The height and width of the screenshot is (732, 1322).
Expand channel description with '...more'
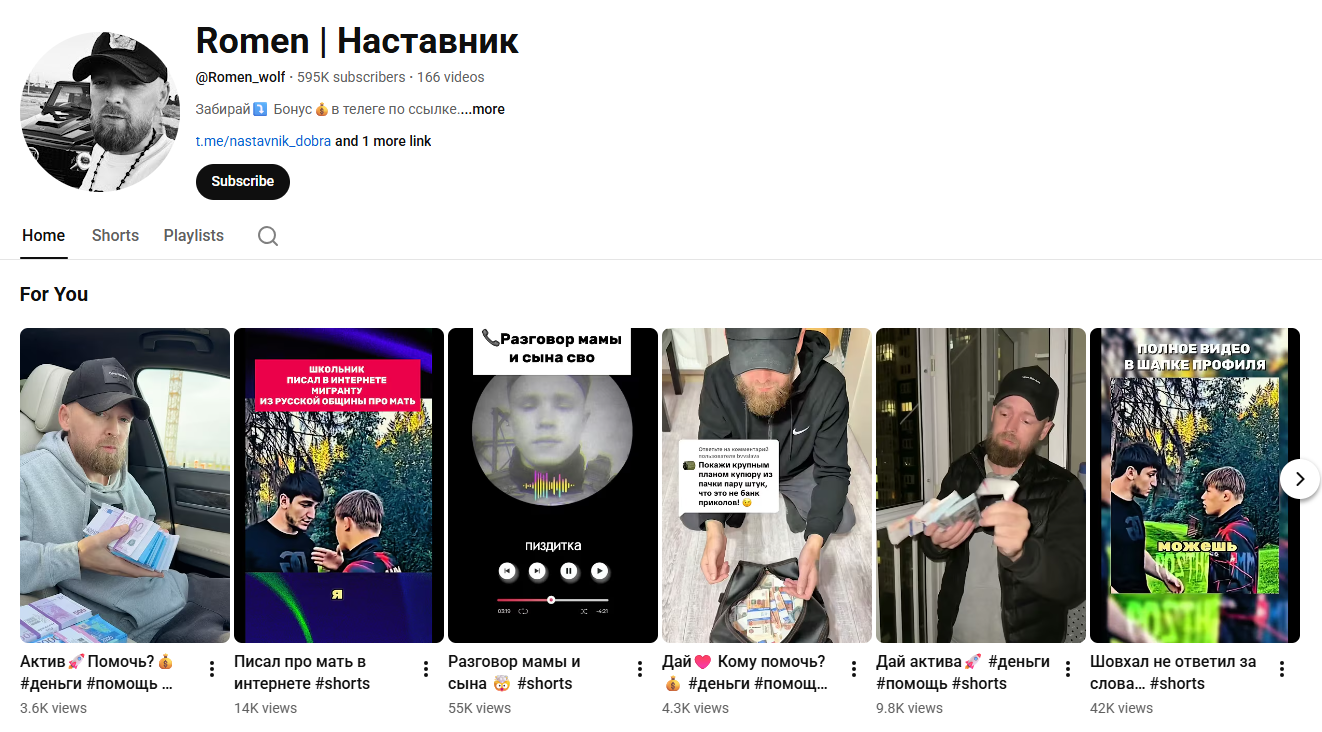[484, 109]
